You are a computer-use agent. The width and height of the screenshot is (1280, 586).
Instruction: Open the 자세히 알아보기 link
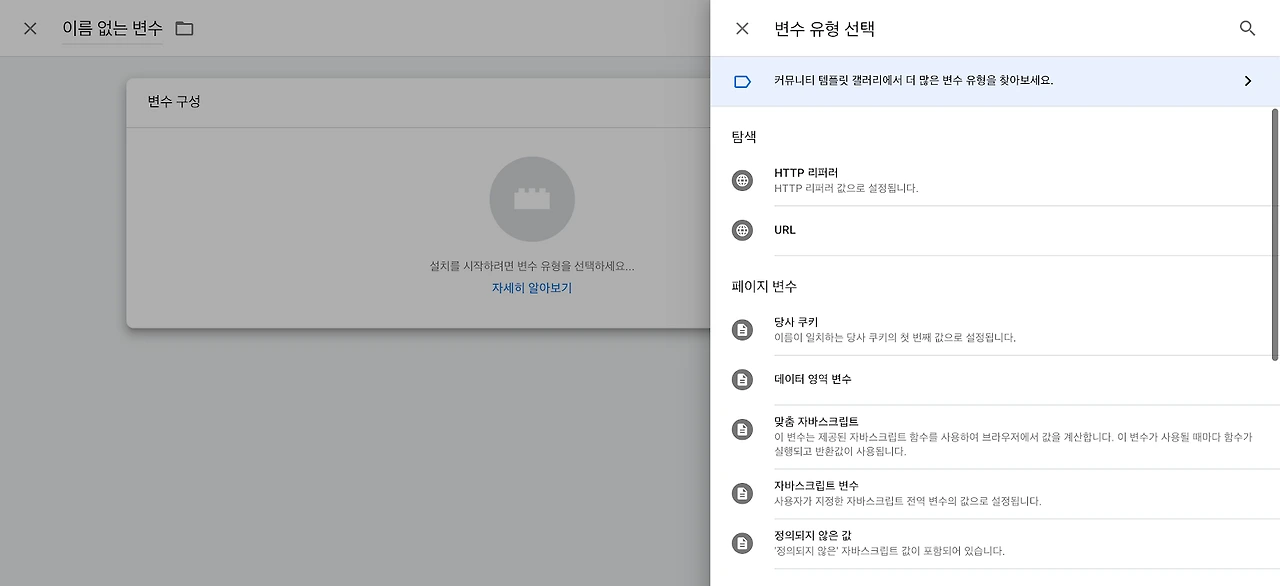pyautogui.click(x=532, y=288)
